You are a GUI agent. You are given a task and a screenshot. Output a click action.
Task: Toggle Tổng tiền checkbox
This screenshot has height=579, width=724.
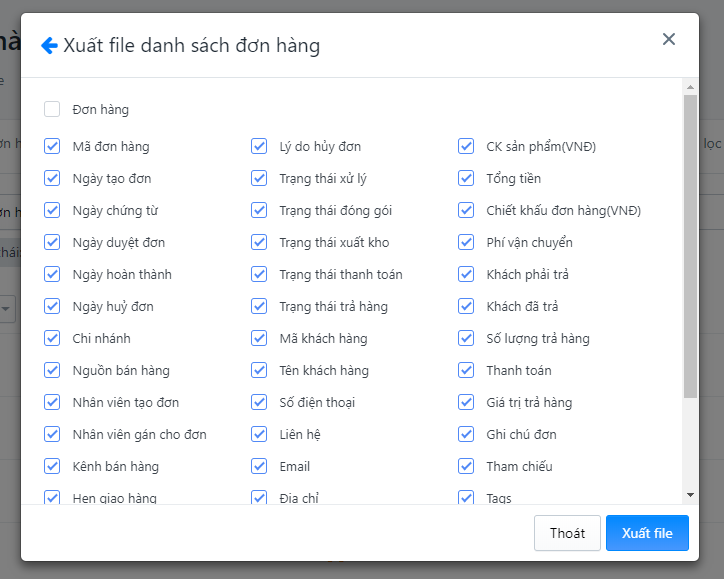(466, 178)
